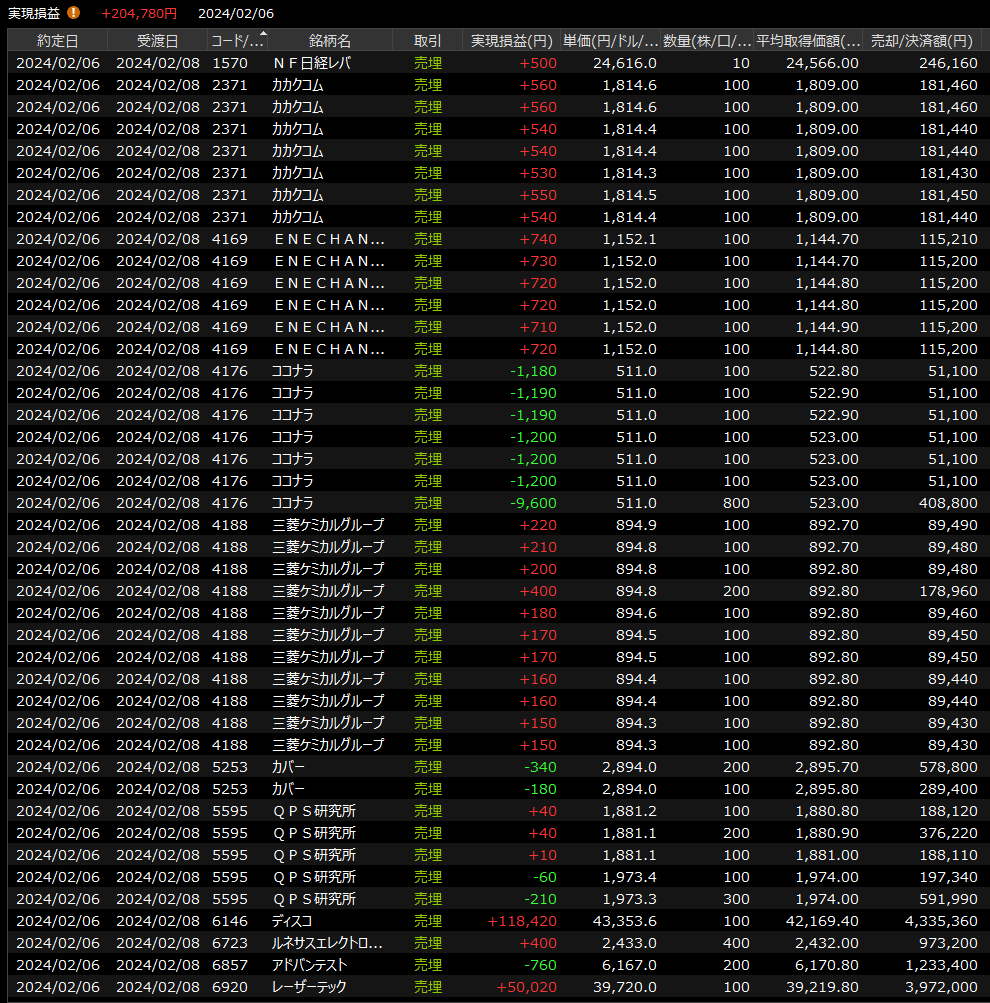The width and height of the screenshot is (990, 1003).
Task: Sort by the 受渡日 column header
Action: point(157,41)
